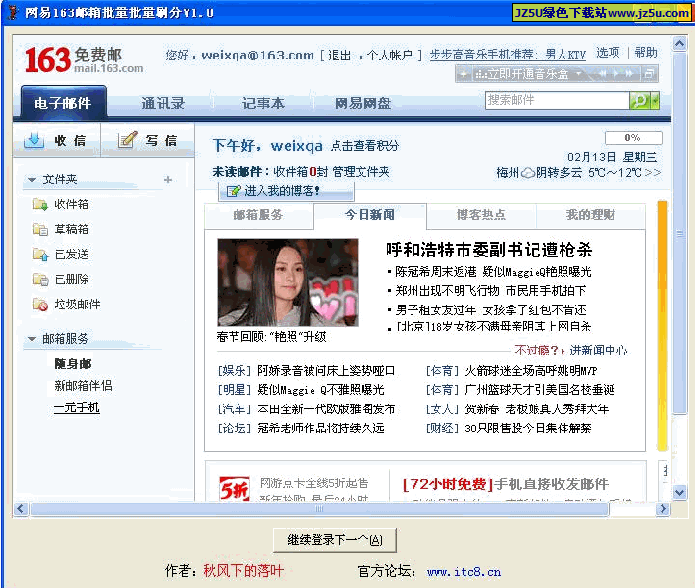Click the inbox download icon beside 收信

[34, 140]
